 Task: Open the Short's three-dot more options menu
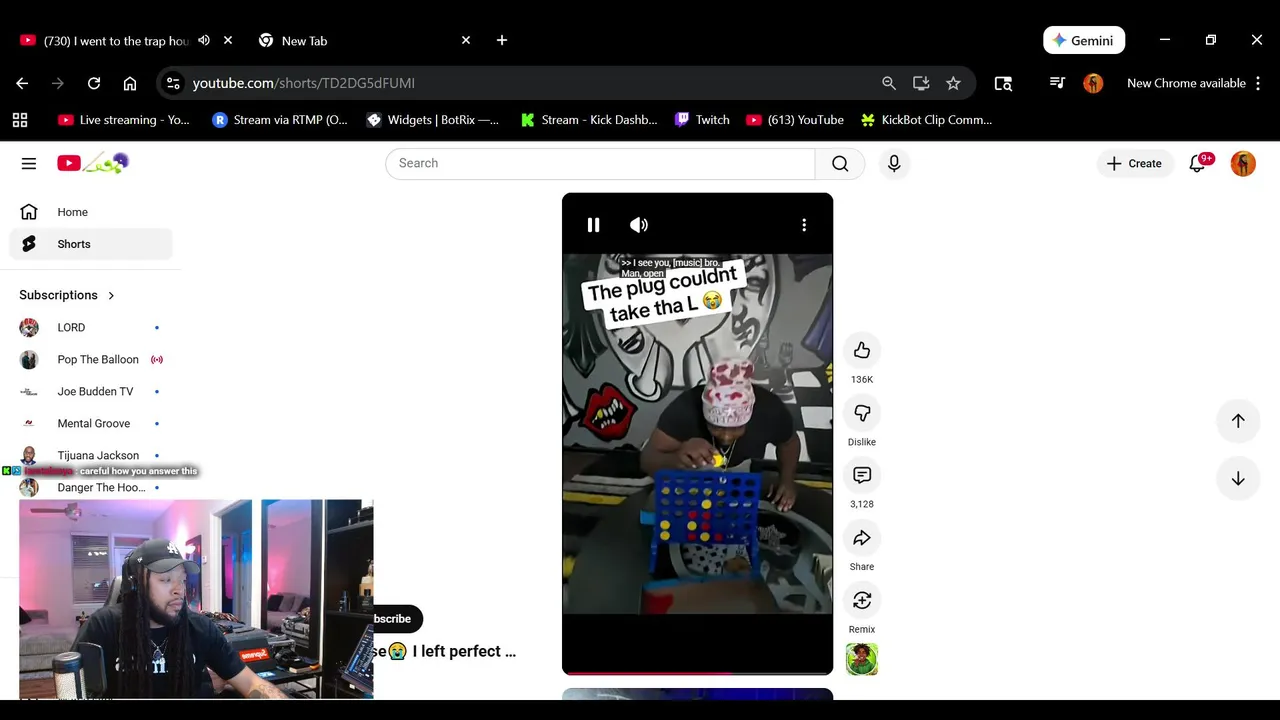click(804, 225)
